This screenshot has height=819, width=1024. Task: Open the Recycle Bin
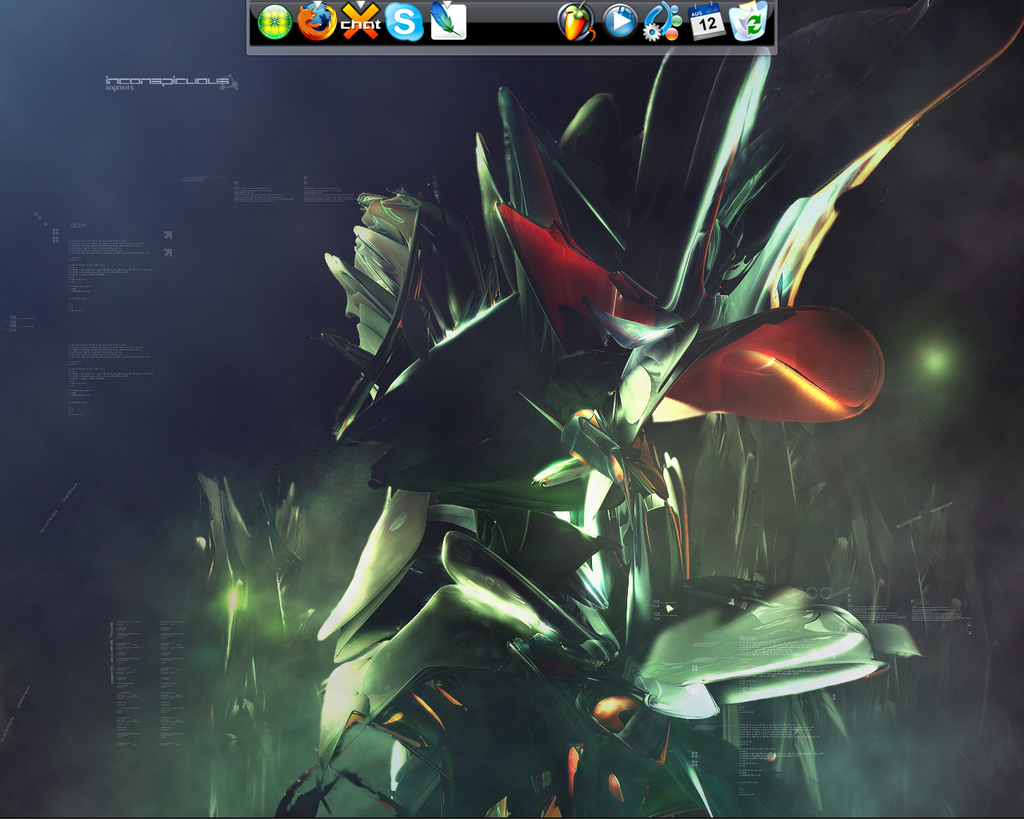(x=748, y=22)
